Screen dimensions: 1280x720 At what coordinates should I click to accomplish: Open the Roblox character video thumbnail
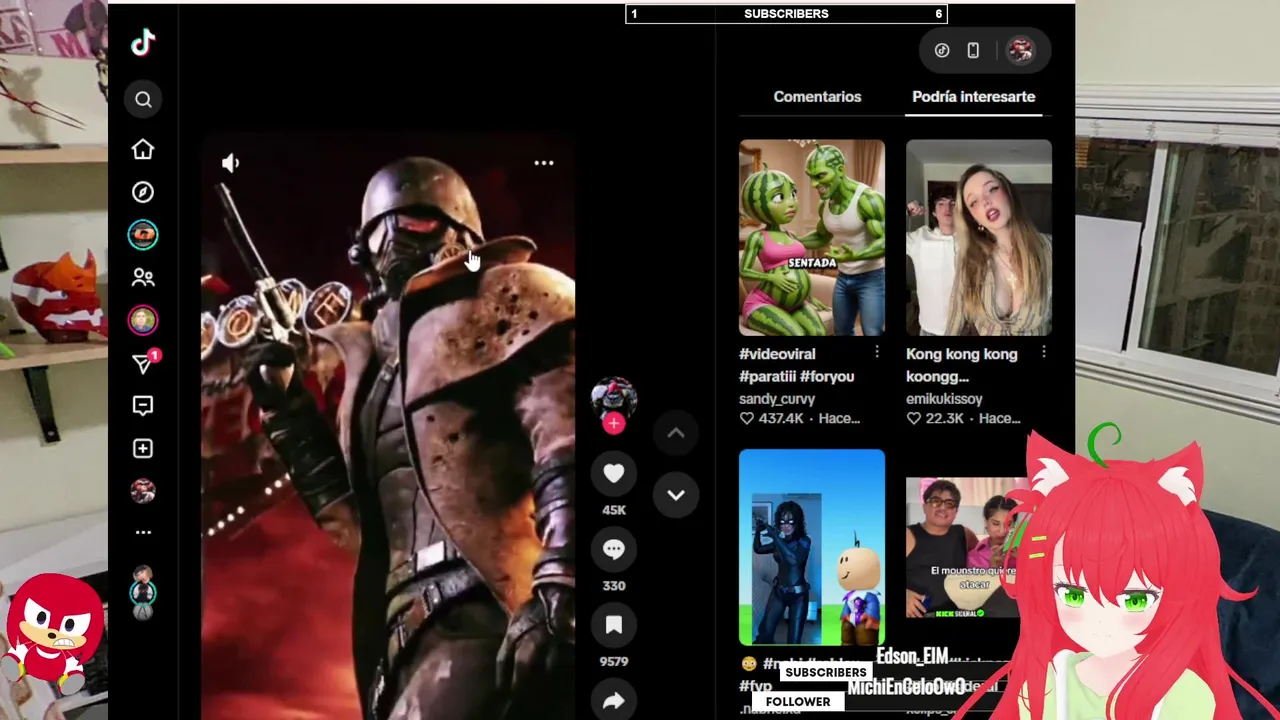point(812,547)
